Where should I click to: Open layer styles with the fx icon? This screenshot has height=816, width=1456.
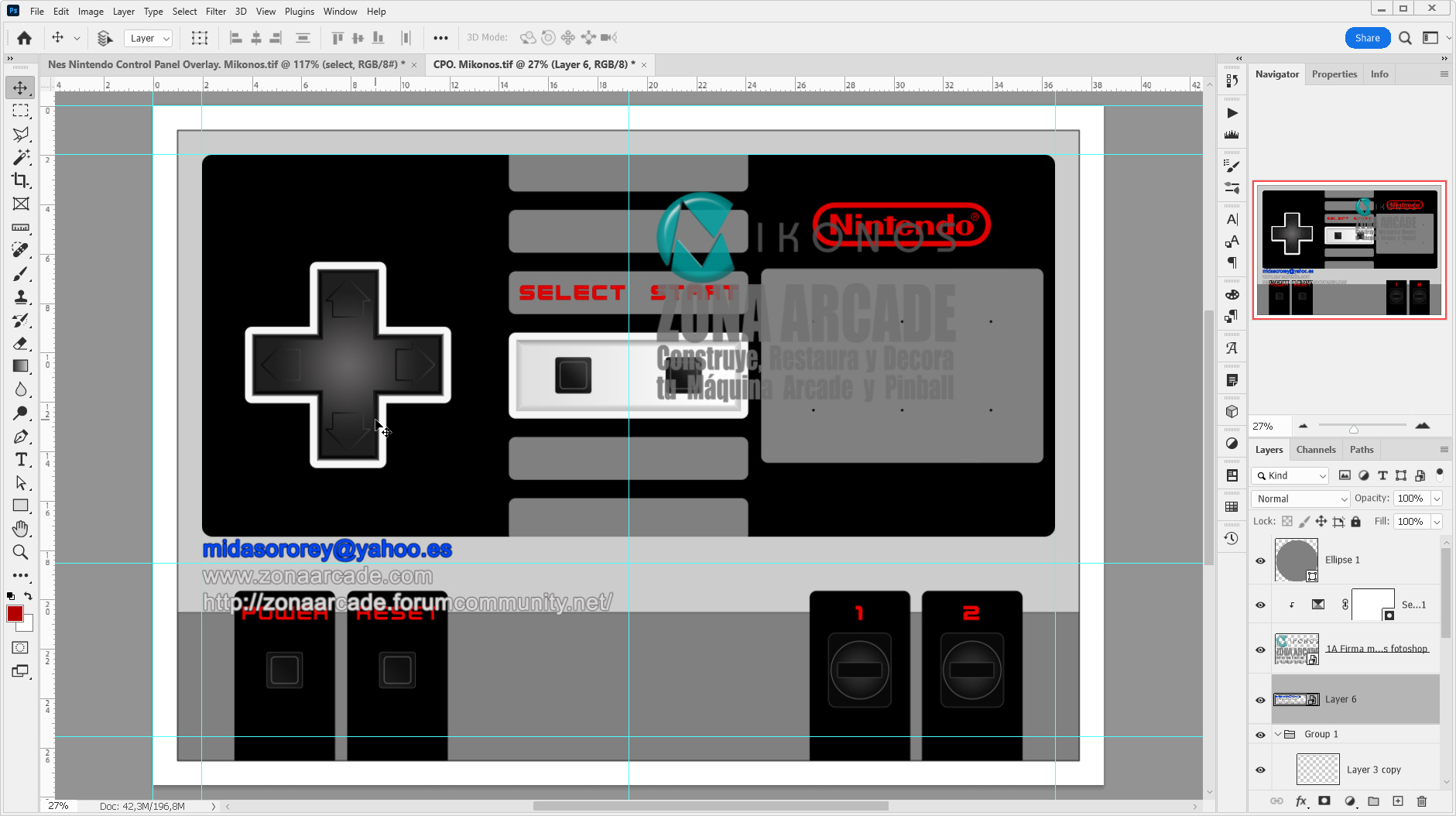click(1302, 801)
